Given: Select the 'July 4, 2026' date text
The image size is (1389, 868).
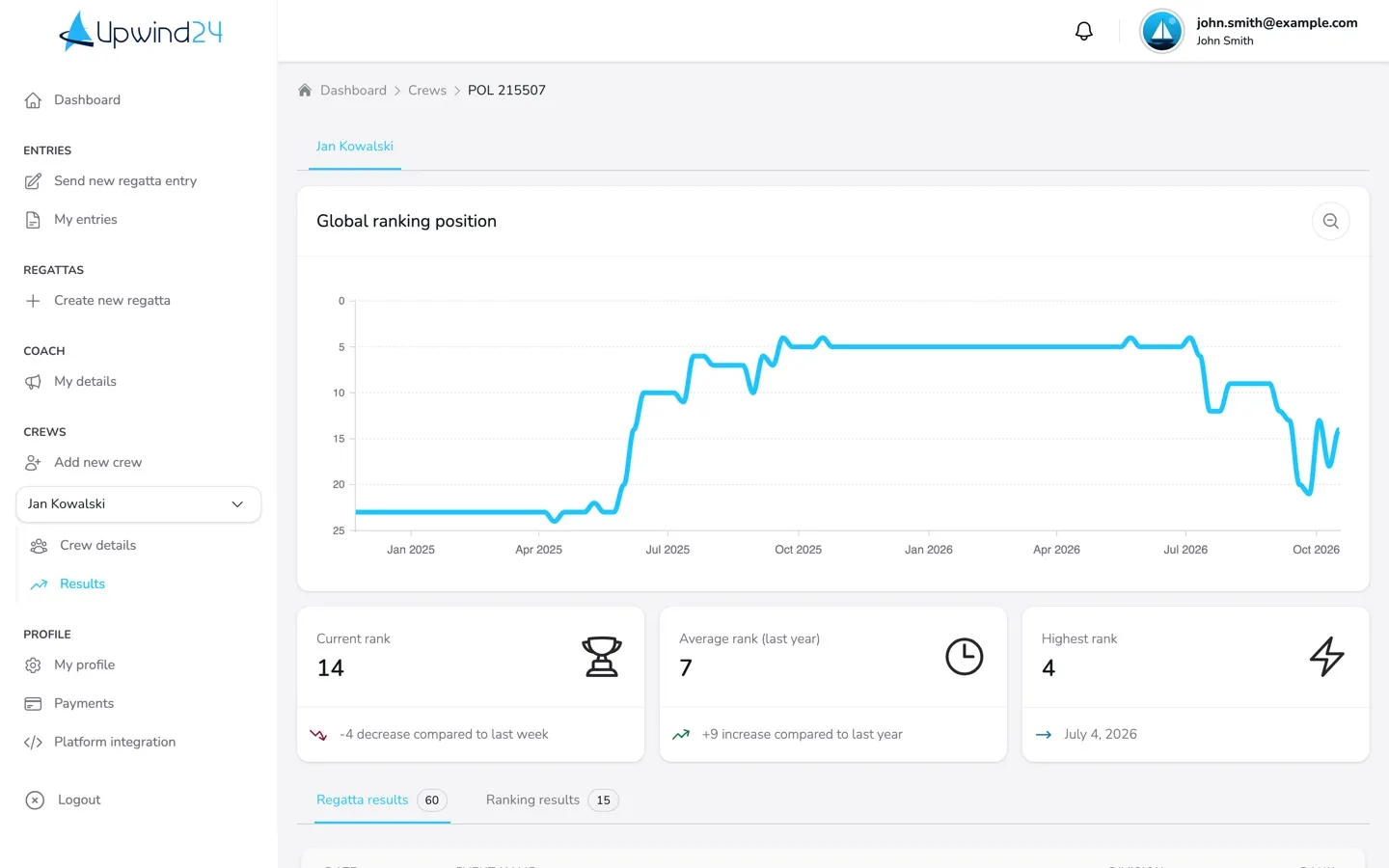Looking at the screenshot, I should pos(1101,735).
